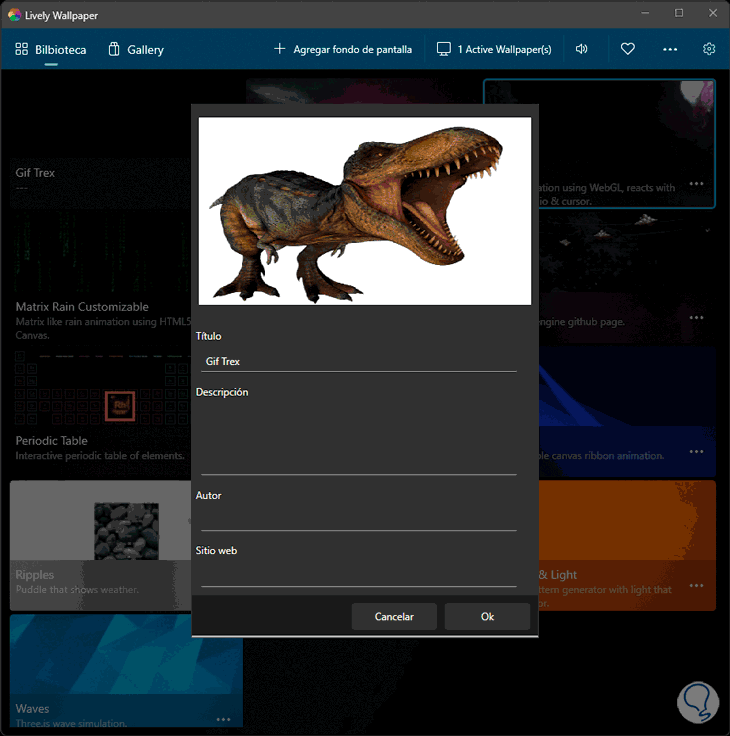The width and height of the screenshot is (730, 736).
Task: Click the Lively Wallpaper app logo
Action: click(x=15, y=15)
